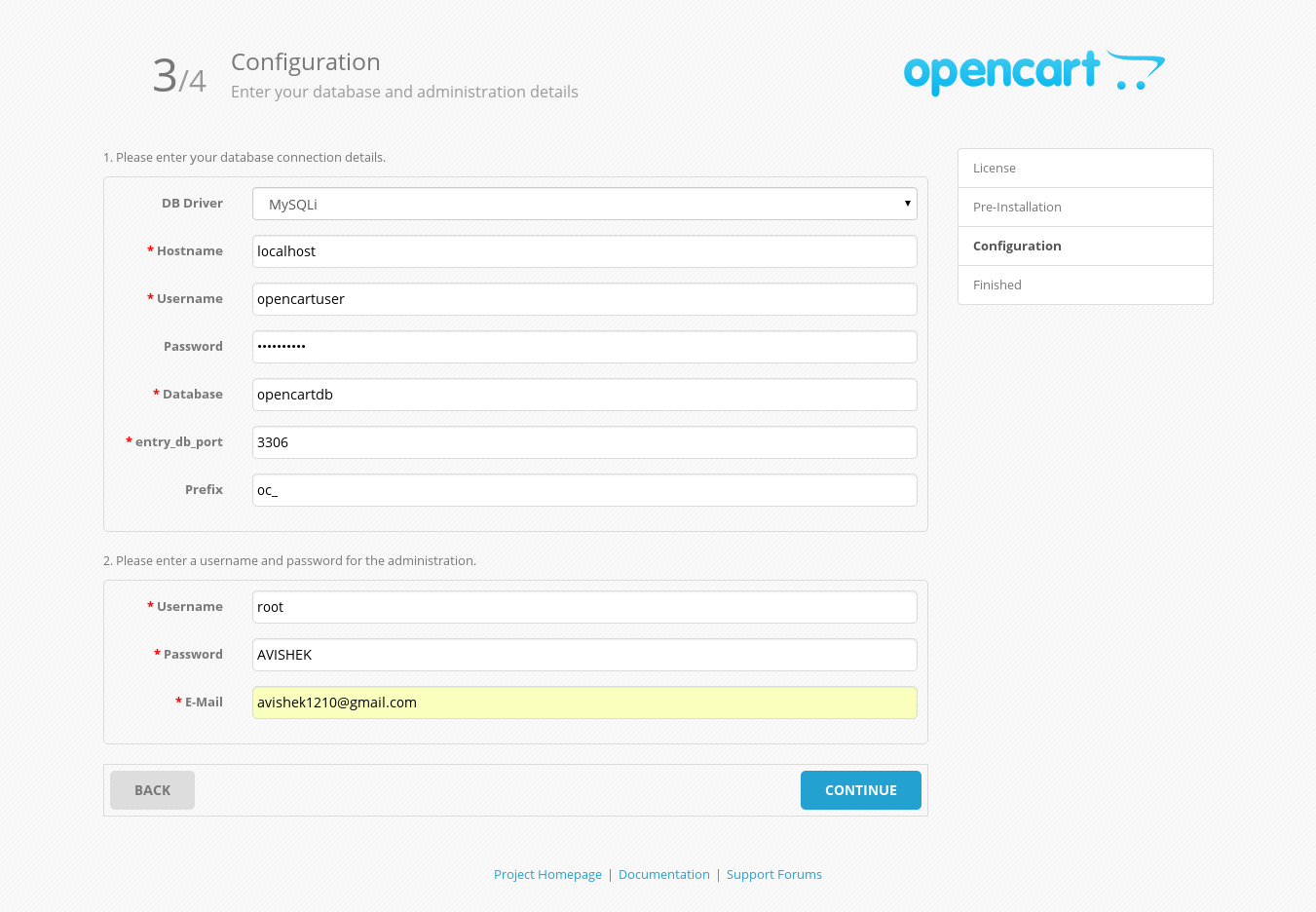This screenshot has width=1316, height=912.
Task: Click the BACK button
Action: click(x=152, y=790)
